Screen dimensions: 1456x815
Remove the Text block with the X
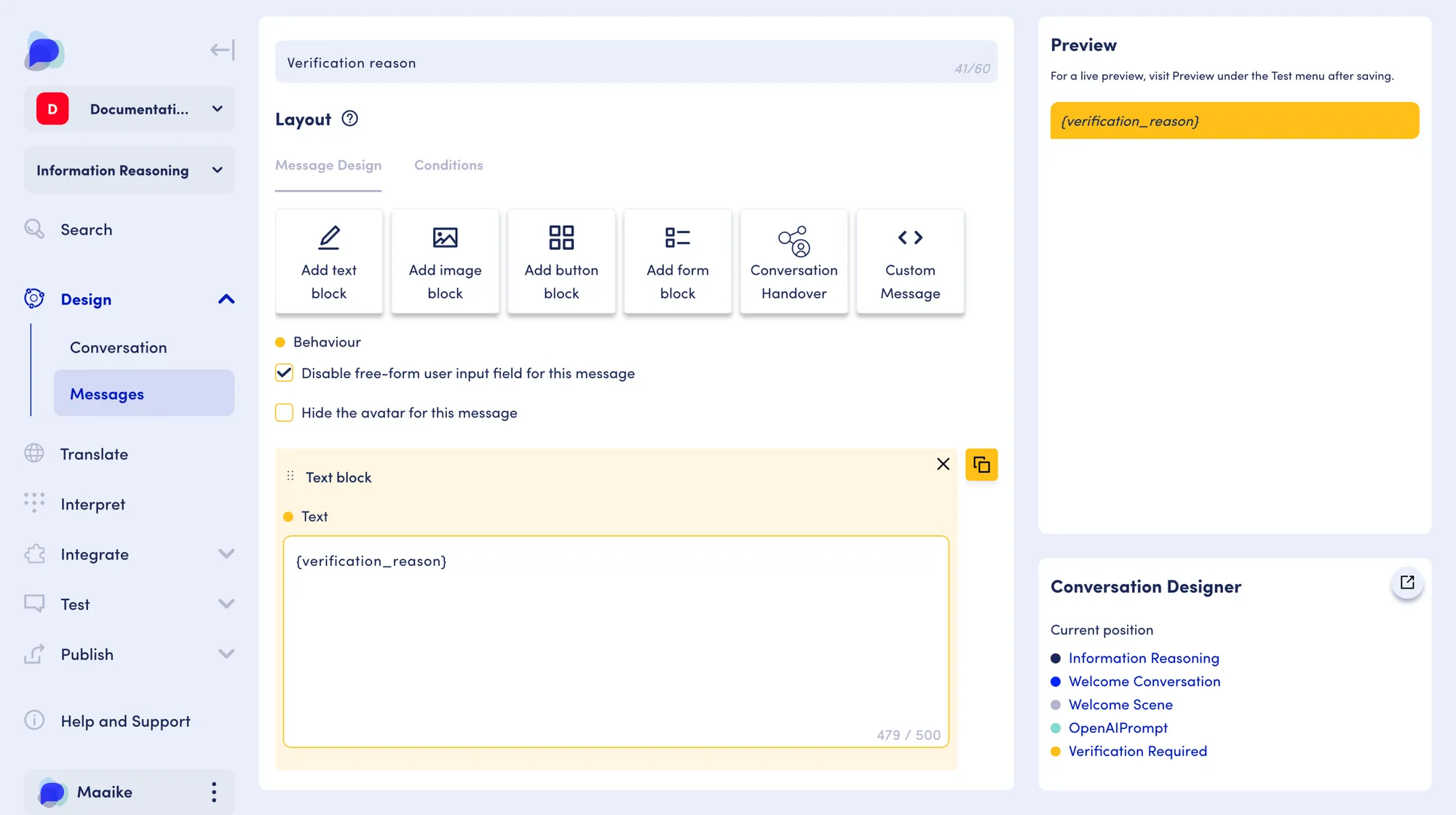click(x=943, y=464)
